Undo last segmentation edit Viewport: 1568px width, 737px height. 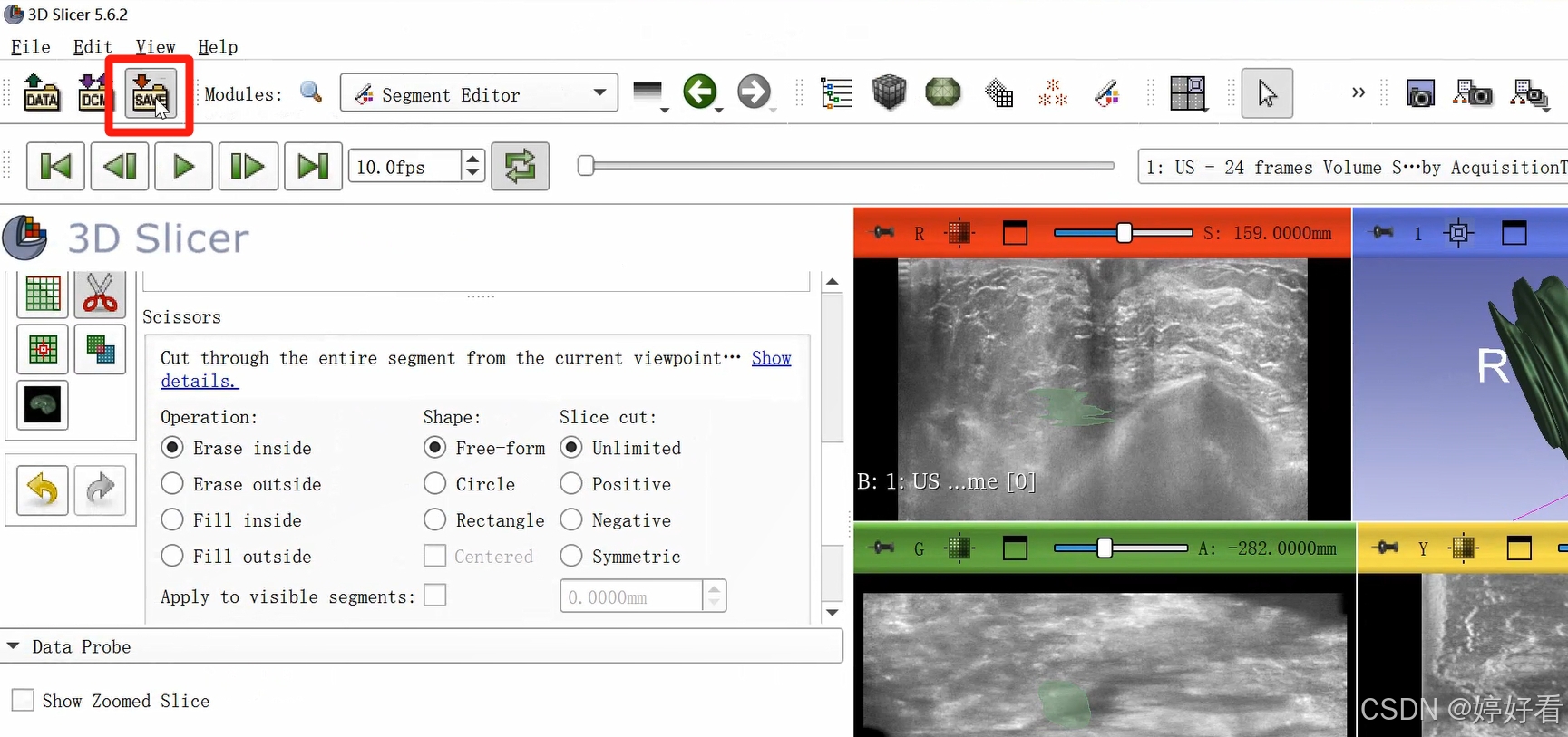click(43, 490)
